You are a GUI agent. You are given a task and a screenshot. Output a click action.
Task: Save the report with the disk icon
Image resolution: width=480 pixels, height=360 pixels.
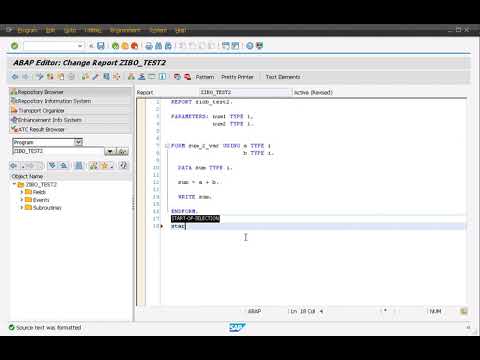coord(101,46)
